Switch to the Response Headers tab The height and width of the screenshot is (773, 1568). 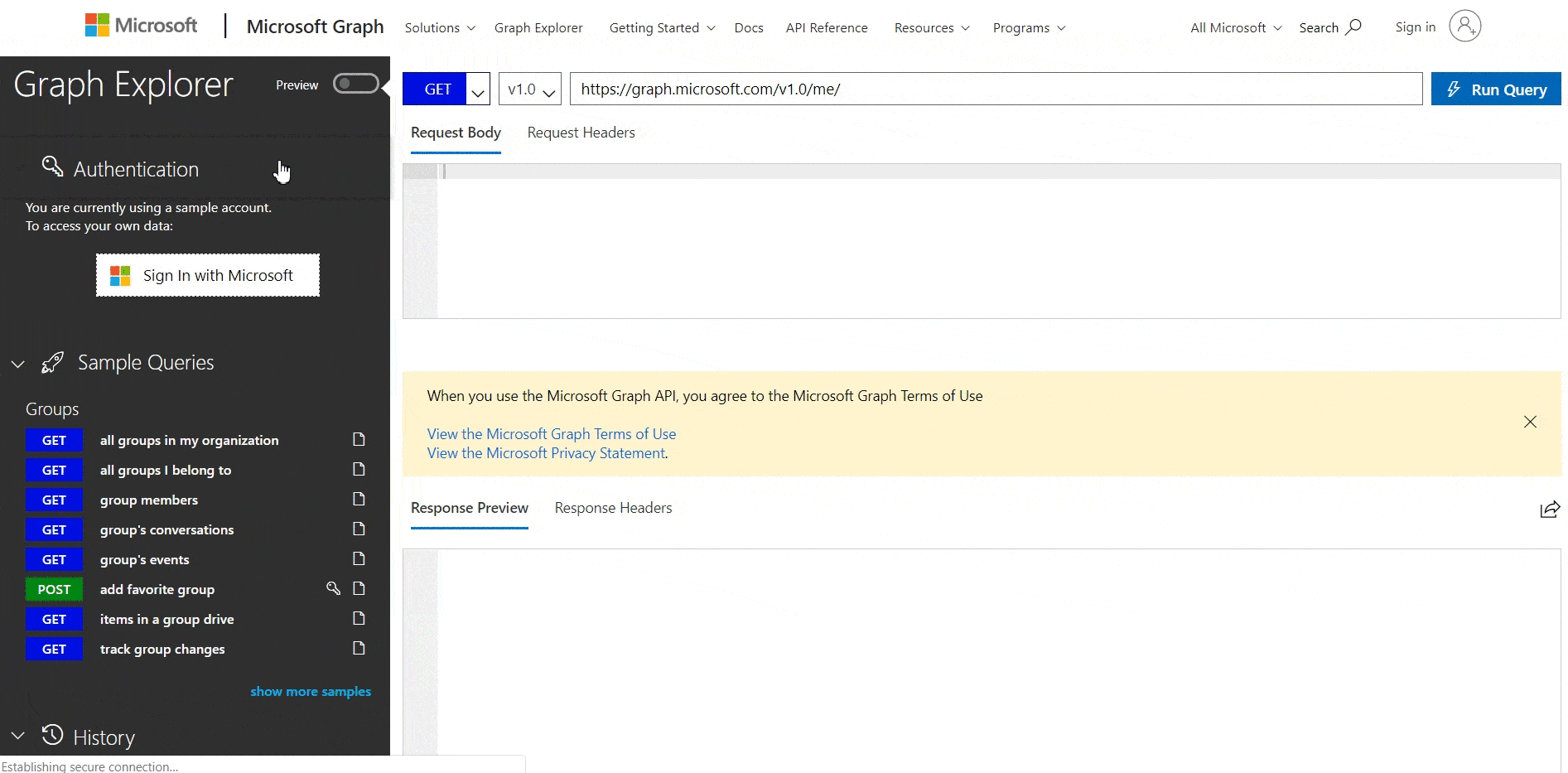(613, 508)
